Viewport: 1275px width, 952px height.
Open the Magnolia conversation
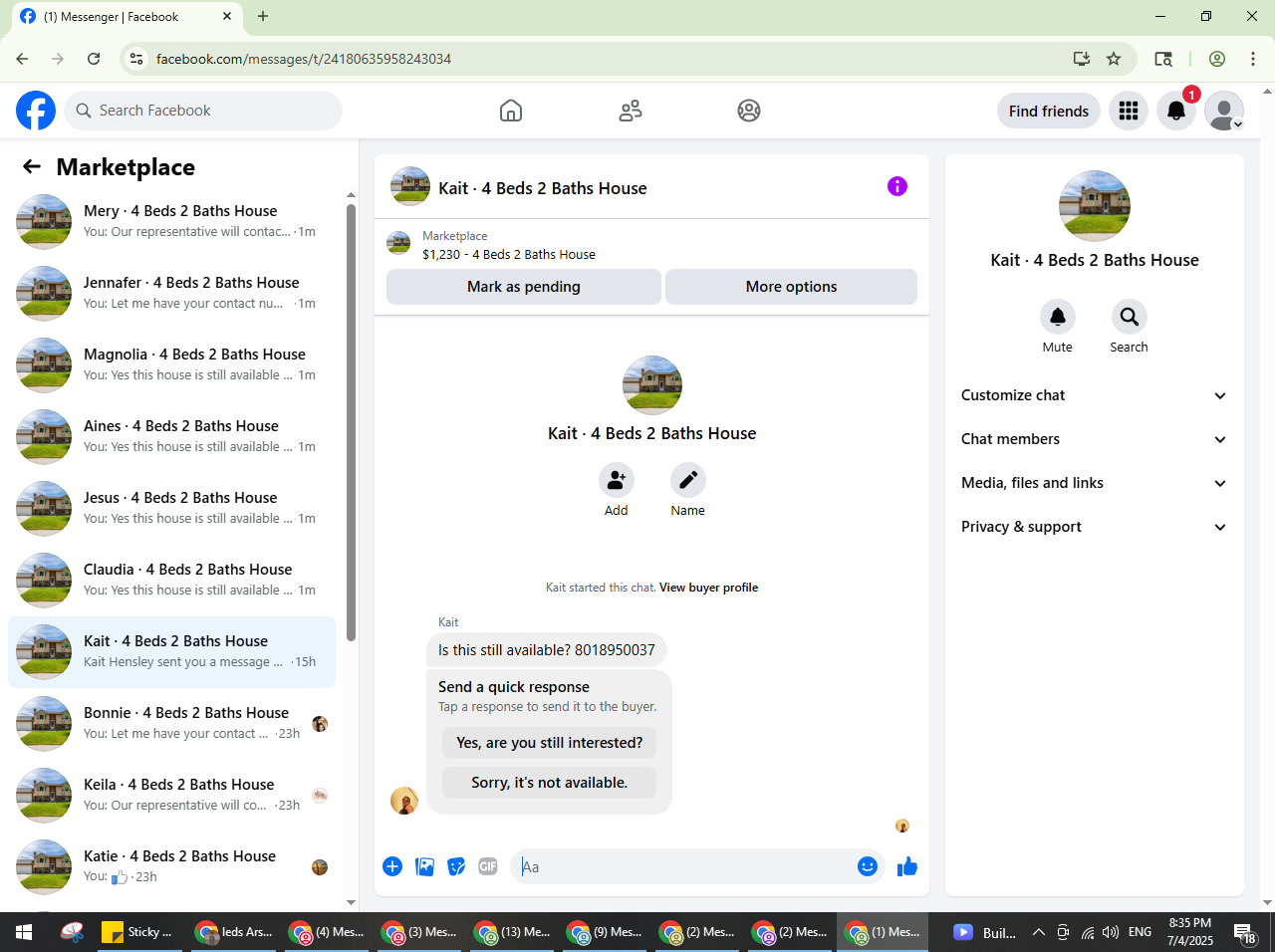pyautogui.click(x=171, y=364)
